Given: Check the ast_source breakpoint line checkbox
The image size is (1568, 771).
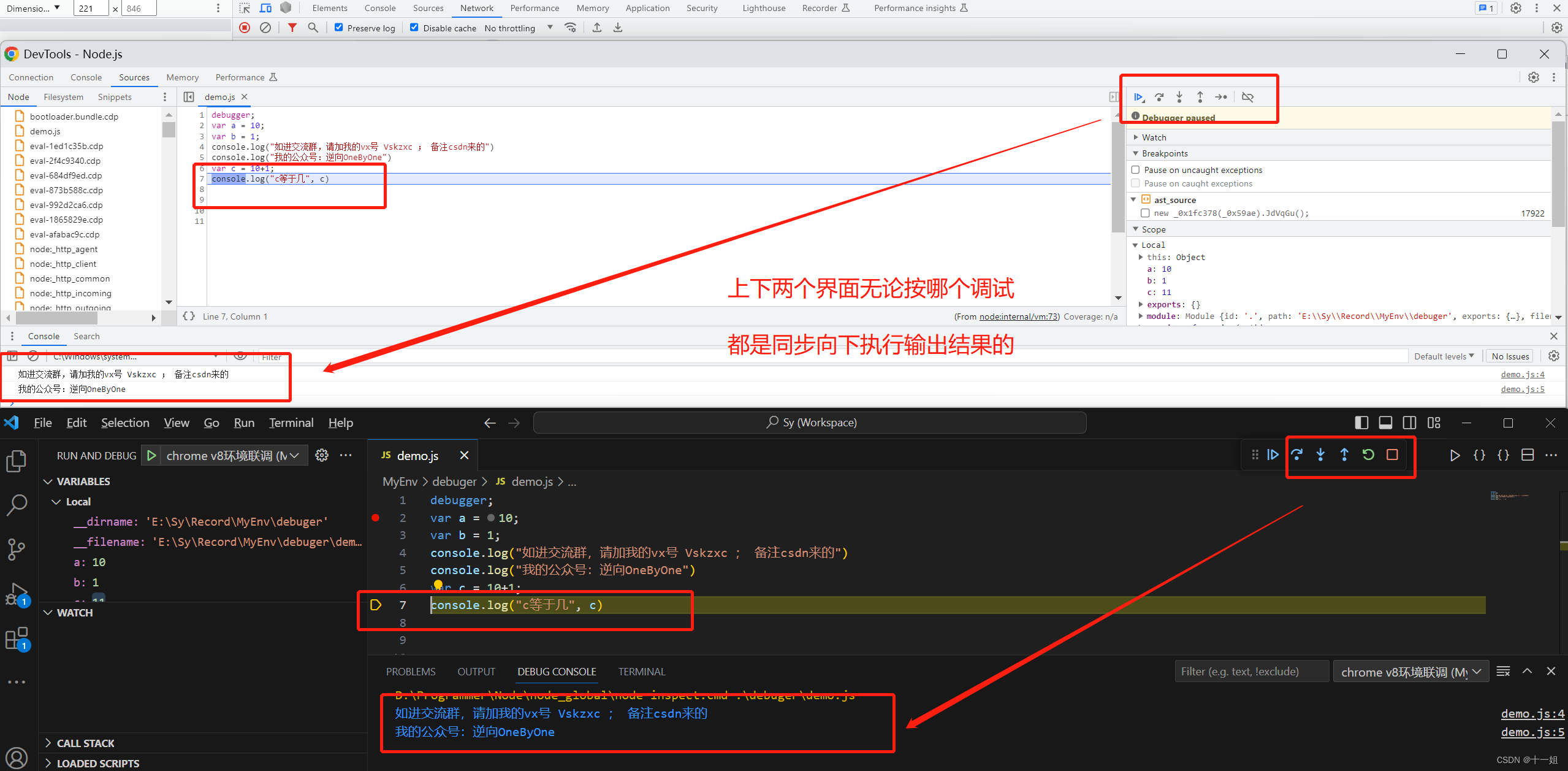Looking at the screenshot, I should coord(1145,213).
